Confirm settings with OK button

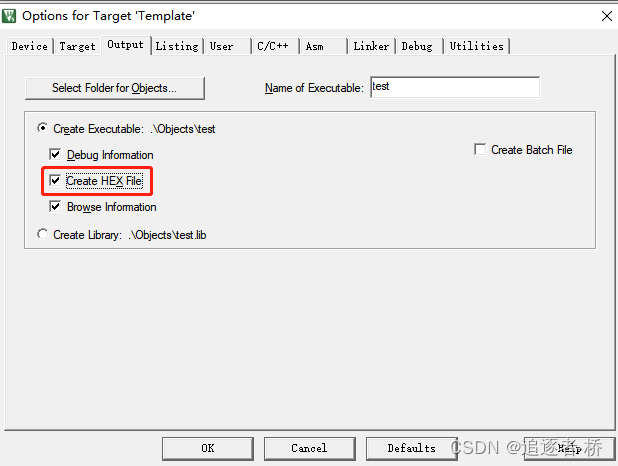pyautogui.click(x=208, y=448)
